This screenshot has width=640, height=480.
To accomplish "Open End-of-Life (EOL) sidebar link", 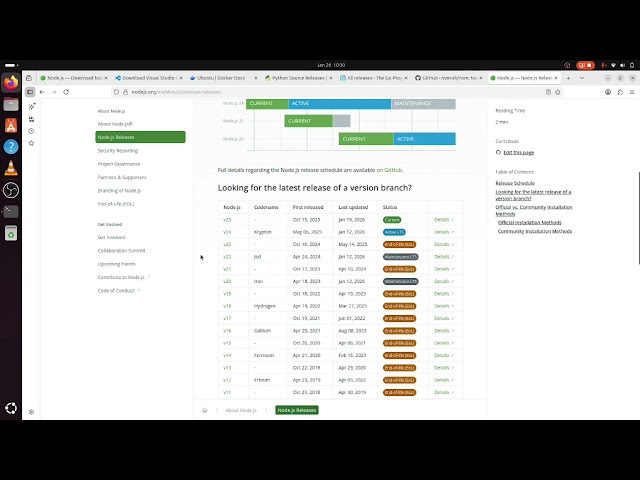I will pyautogui.click(x=116, y=204).
